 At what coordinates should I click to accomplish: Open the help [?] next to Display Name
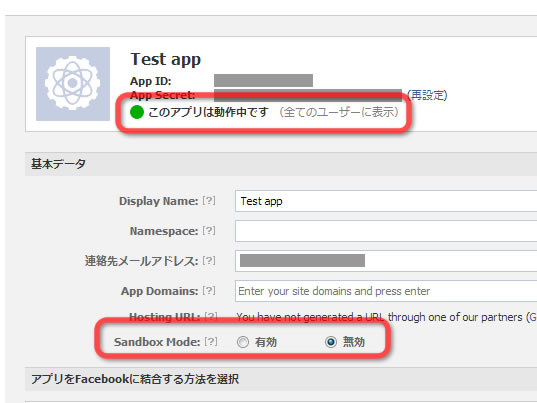click(x=209, y=201)
